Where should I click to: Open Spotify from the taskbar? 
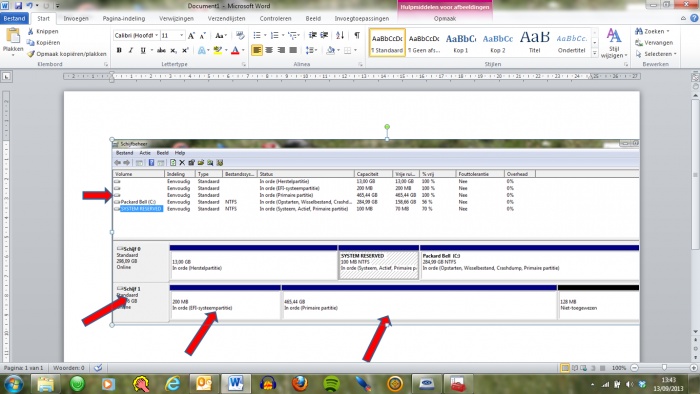coord(331,383)
